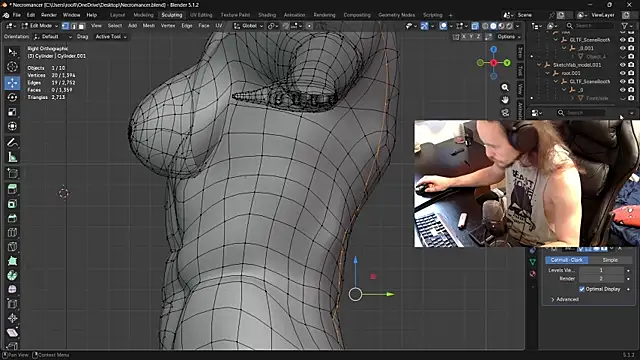Select the Edge Slide tool
Screen dimensions: 640x360
tap(12, 304)
